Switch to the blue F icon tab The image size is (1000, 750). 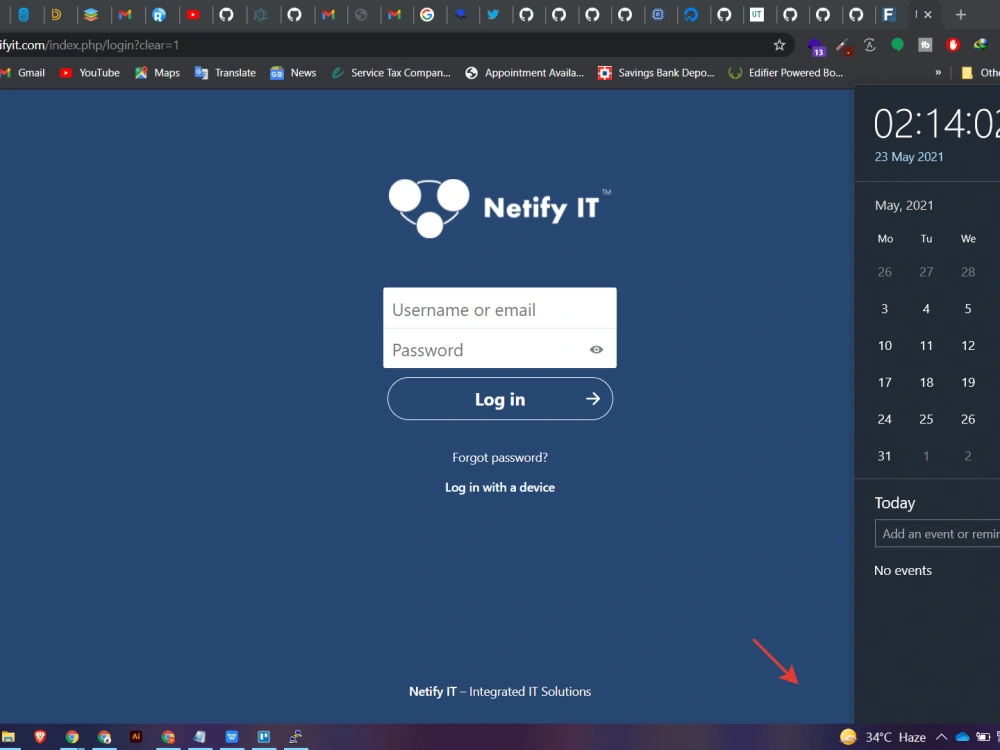tap(888, 15)
